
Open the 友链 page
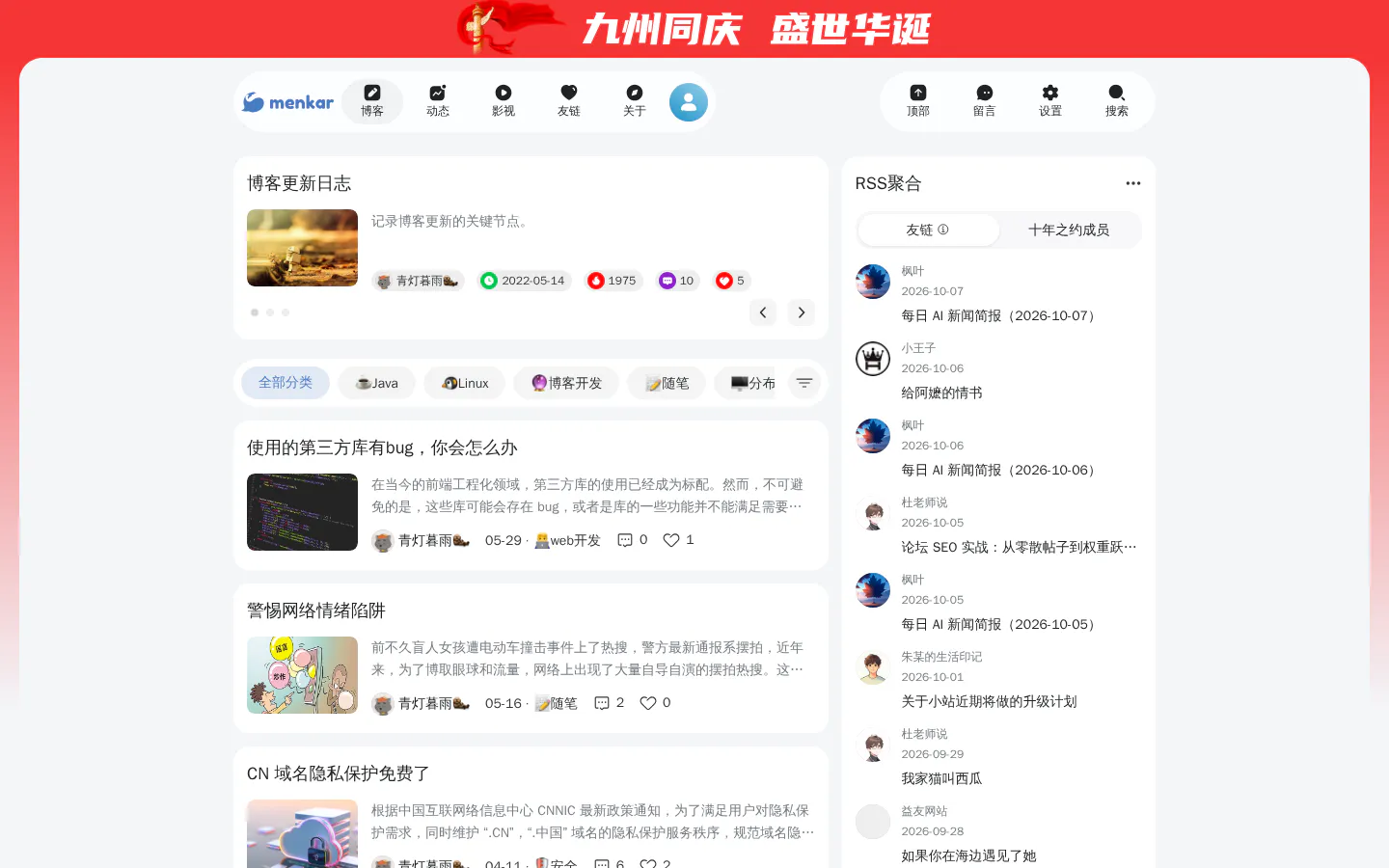(x=569, y=101)
